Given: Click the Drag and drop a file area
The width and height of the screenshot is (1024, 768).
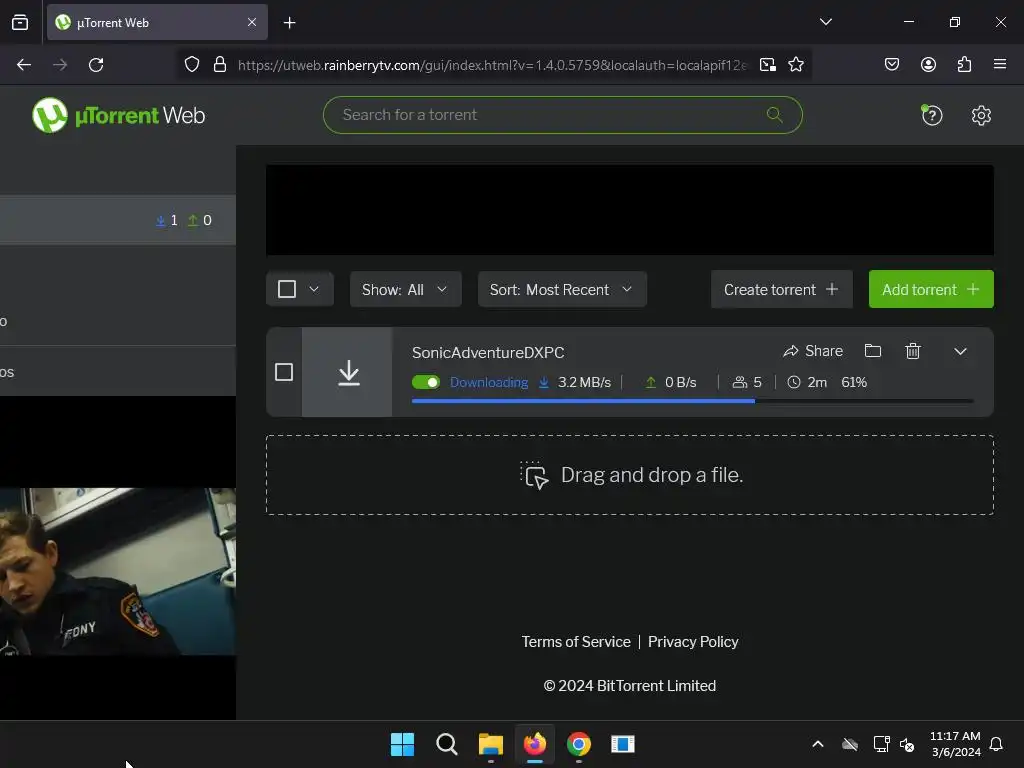Looking at the screenshot, I should click(630, 475).
